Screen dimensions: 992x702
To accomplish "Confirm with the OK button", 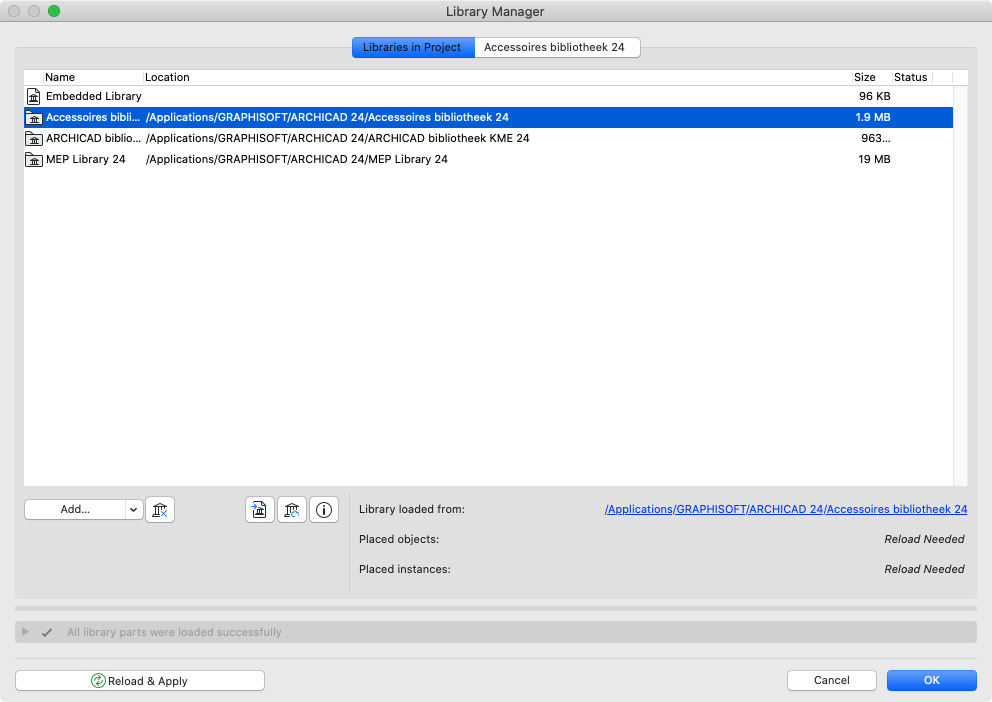I will coord(931,680).
